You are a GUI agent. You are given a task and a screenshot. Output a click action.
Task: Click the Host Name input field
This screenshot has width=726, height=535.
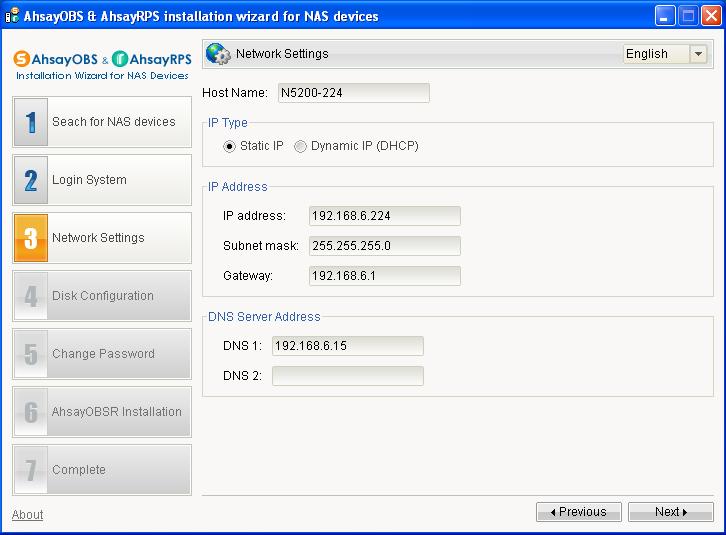[x=354, y=93]
